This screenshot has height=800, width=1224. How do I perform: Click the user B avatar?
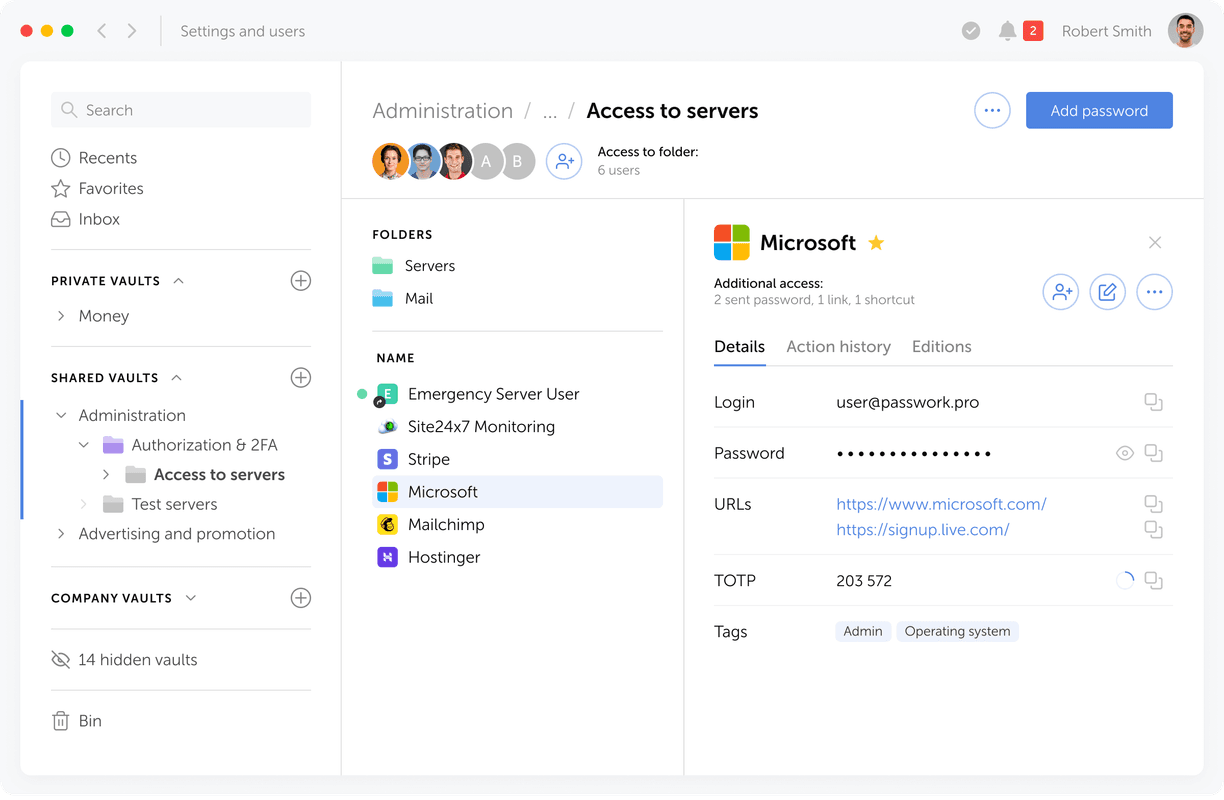pos(518,161)
